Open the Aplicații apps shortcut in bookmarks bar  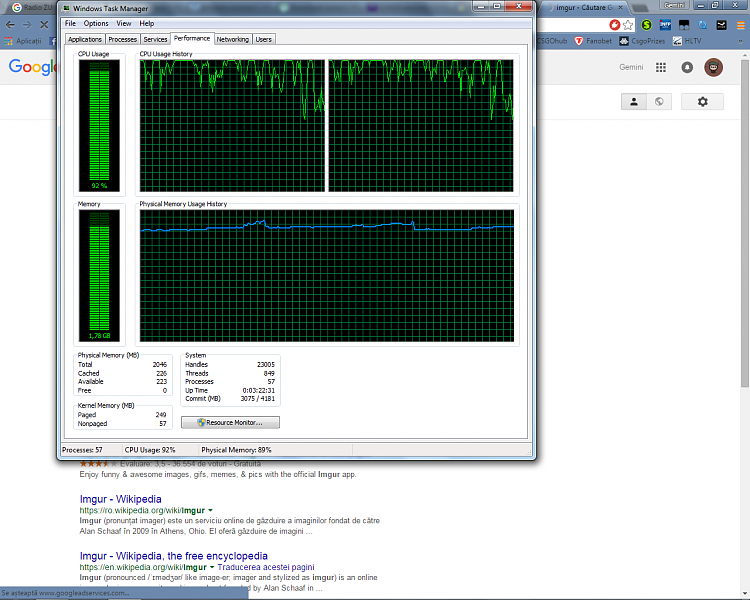point(23,41)
